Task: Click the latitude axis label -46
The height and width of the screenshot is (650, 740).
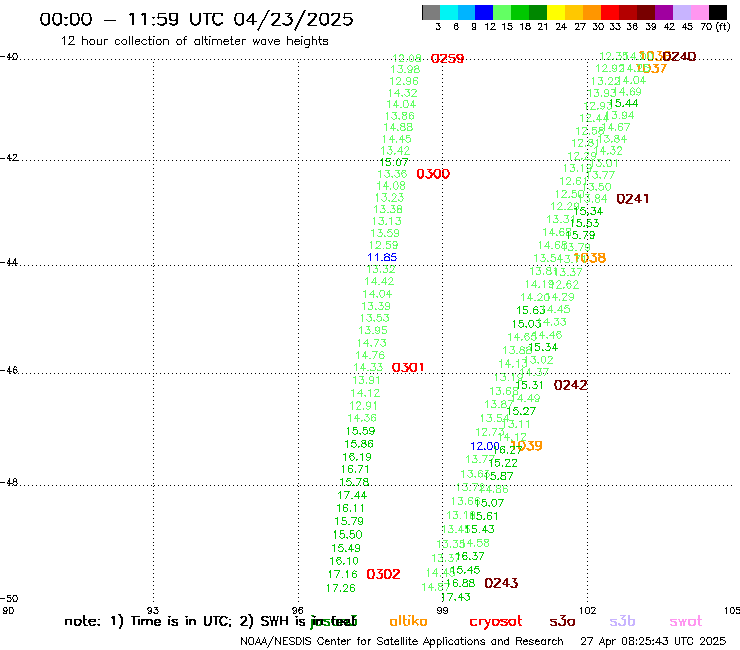Action: [x=9, y=370]
